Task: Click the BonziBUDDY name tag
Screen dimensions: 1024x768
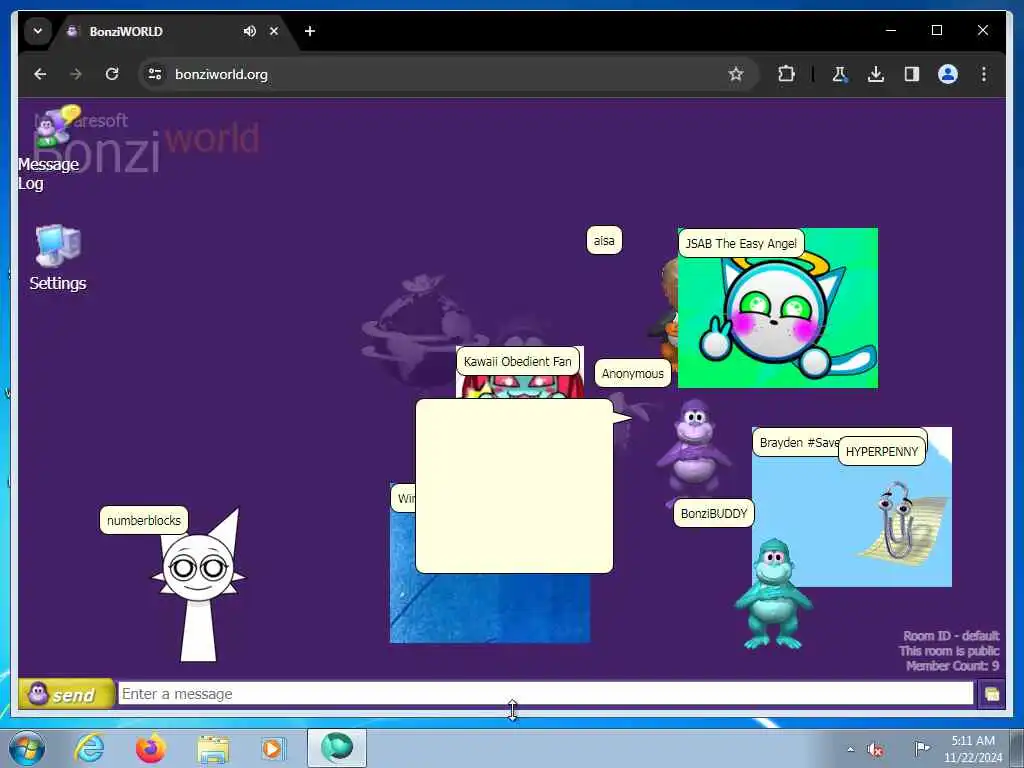Action: pyautogui.click(x=714, y=513)
